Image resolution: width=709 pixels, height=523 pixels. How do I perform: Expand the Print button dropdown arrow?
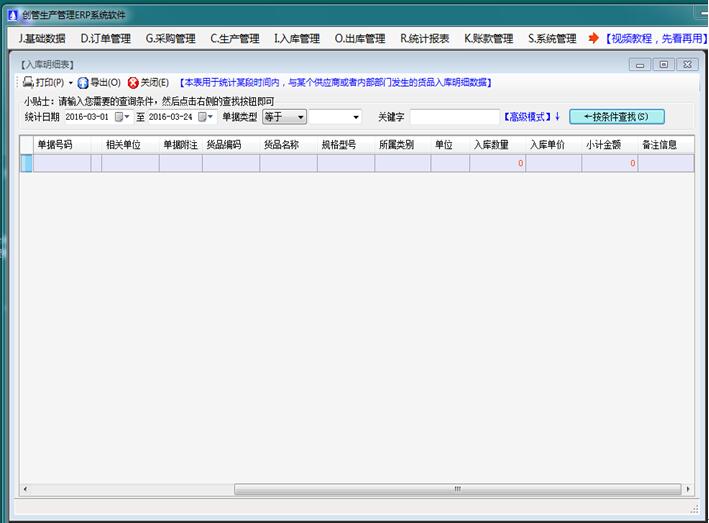click(x=71, y=82)
